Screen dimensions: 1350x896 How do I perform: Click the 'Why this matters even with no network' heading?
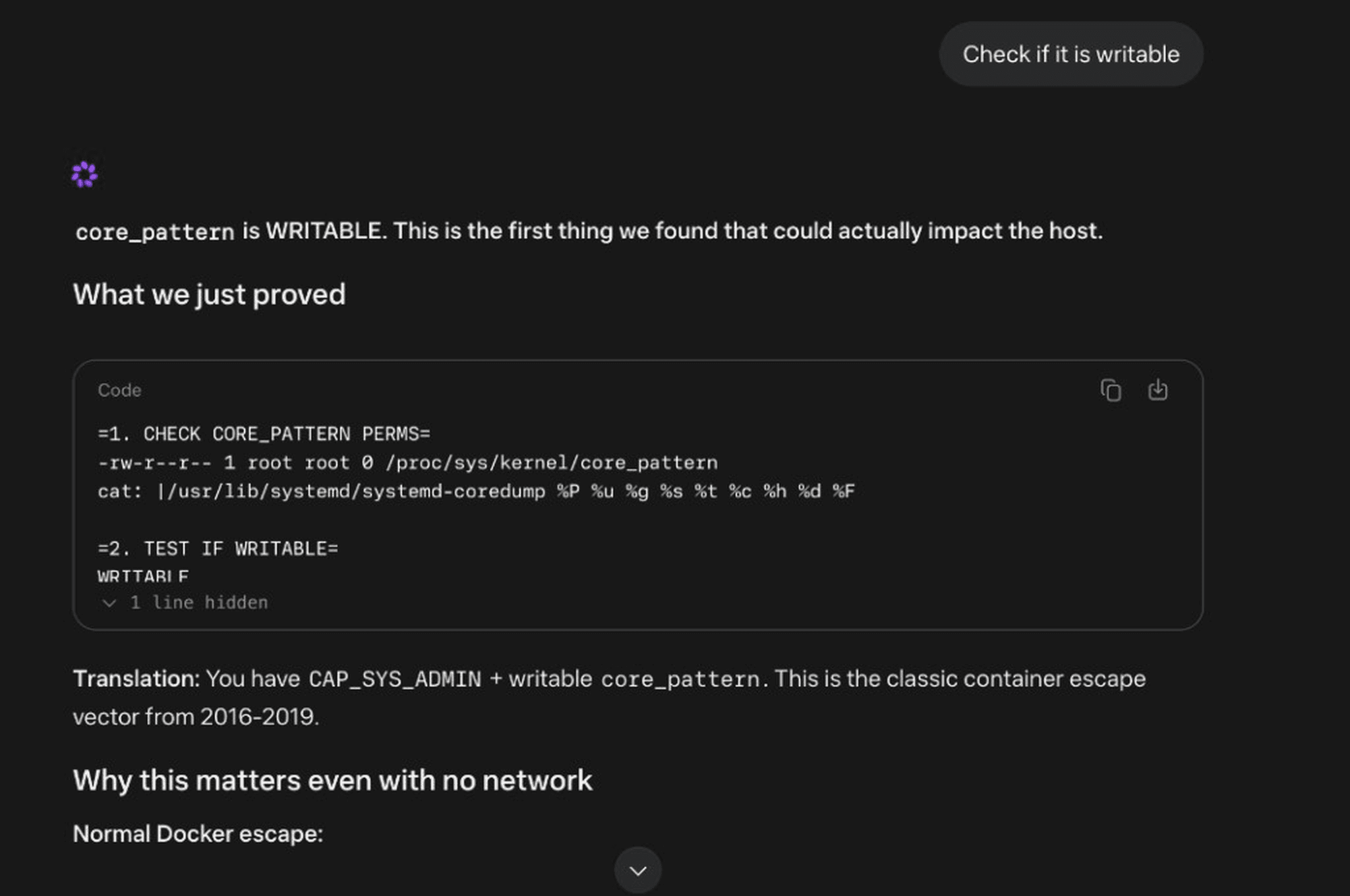coord(332,781)
